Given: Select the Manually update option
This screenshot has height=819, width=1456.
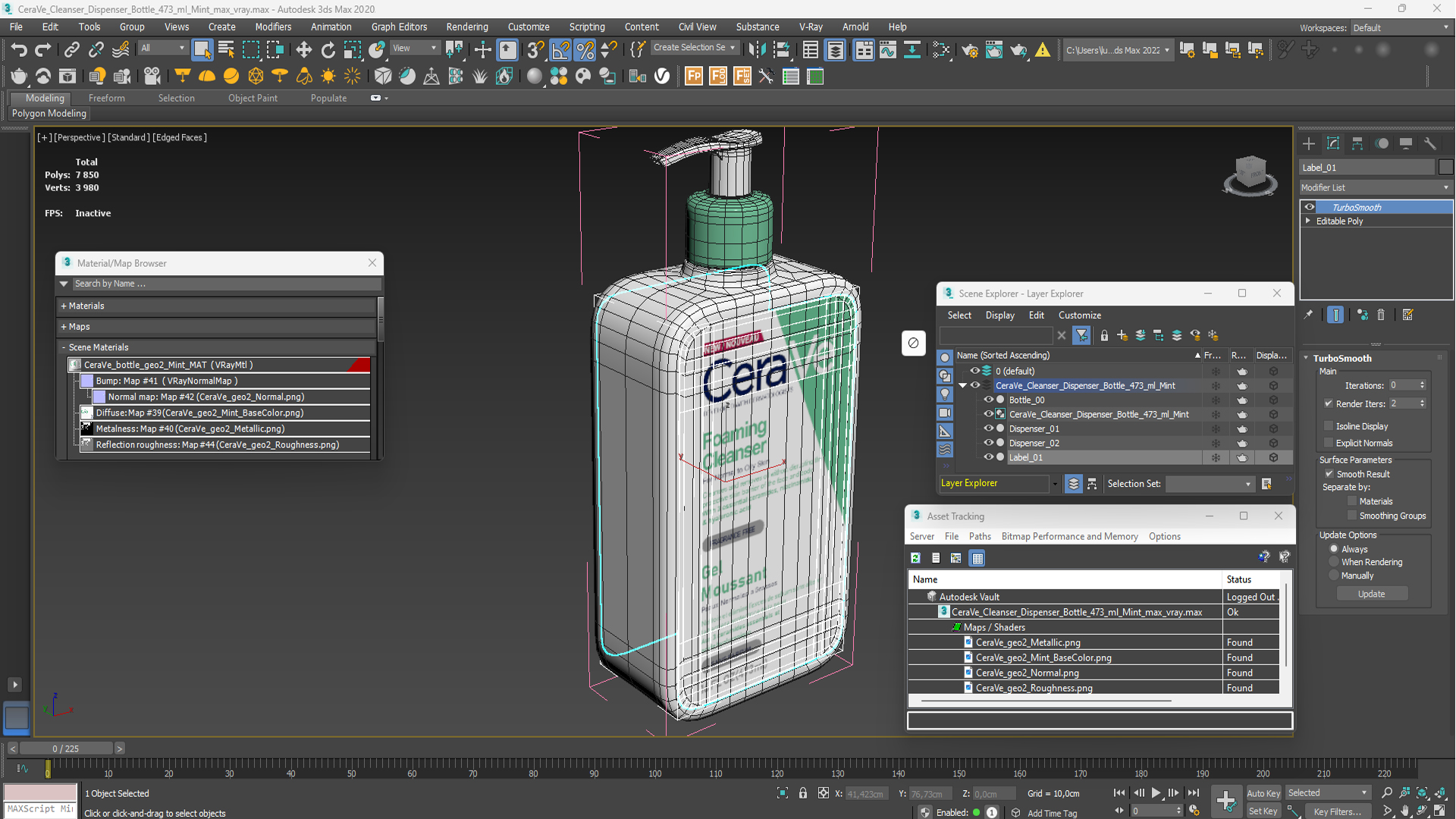Looking at the screenshot, I should (x=1334, y=576).
